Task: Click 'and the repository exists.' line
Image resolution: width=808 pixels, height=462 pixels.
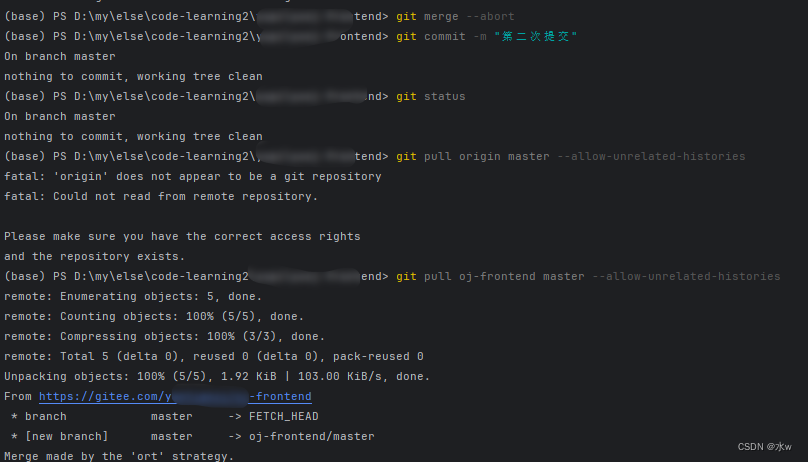Action: click(95, 256)
